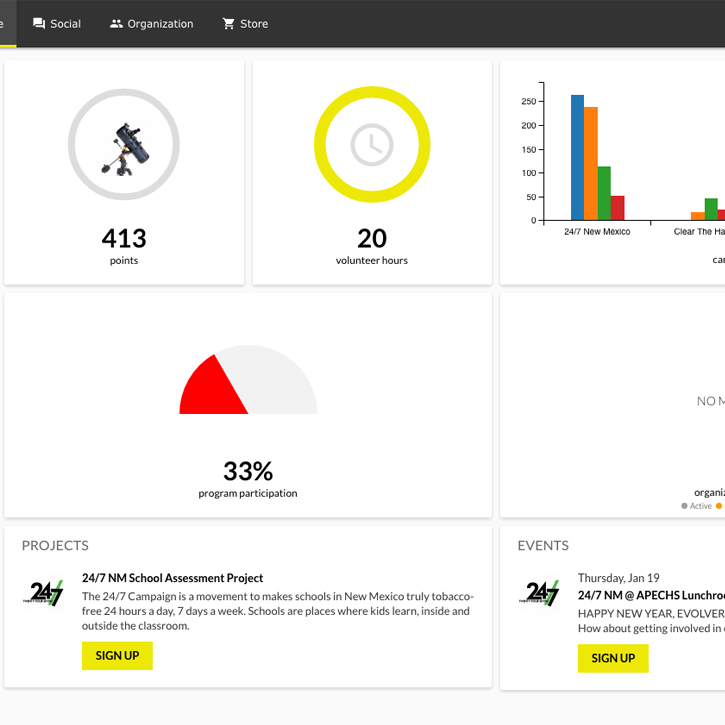This screenshot has height=725, width=725.
Task: Click the 24/7 logo in Events
Action: click(539, 593)
